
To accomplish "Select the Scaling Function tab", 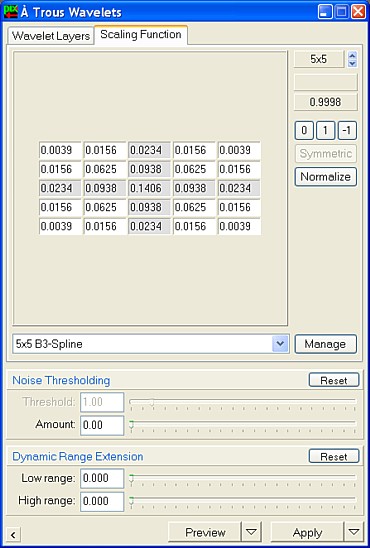I will 141,35.
